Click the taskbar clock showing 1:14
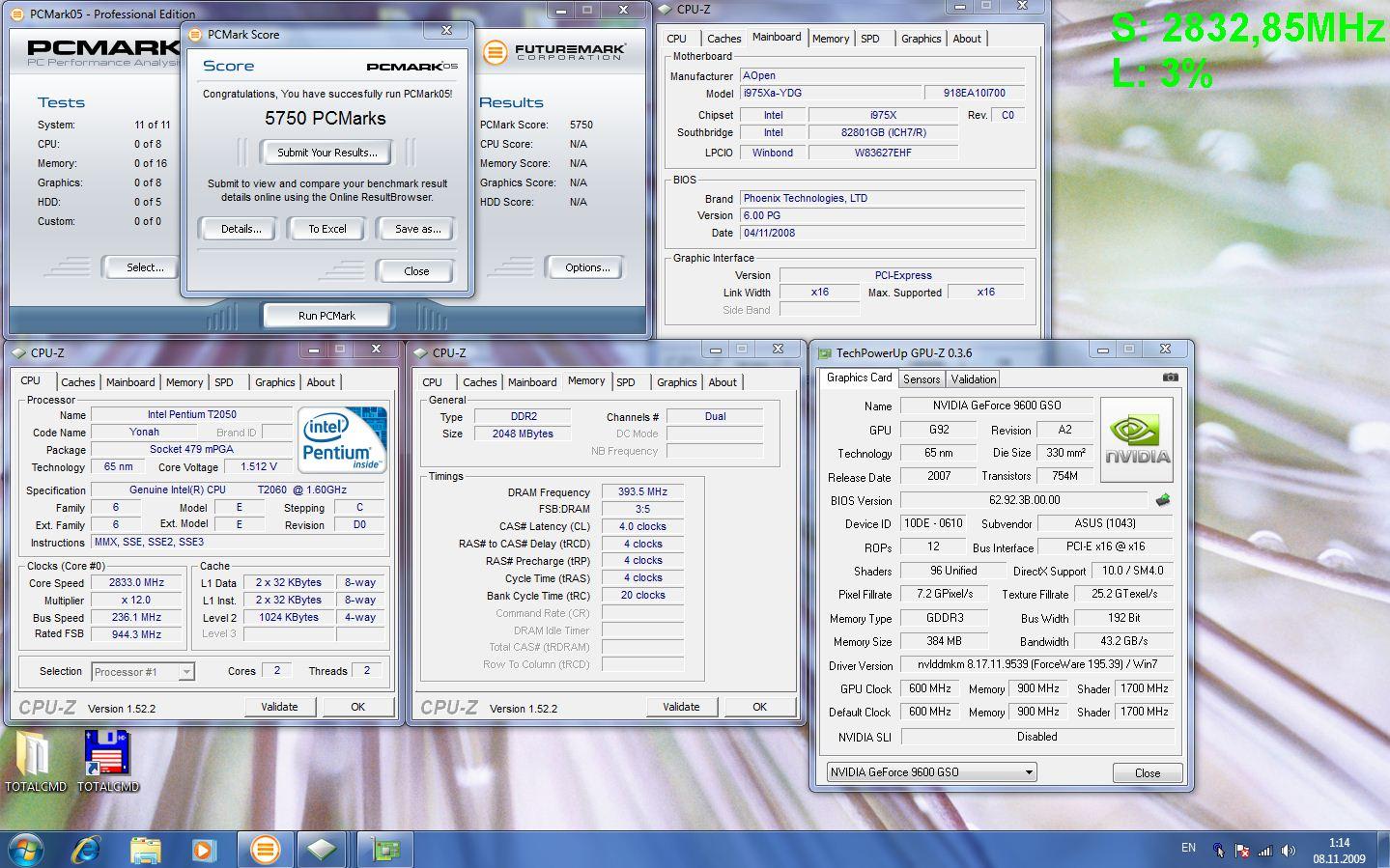The image size is (1390, 868). click(x=1339, y=843)
